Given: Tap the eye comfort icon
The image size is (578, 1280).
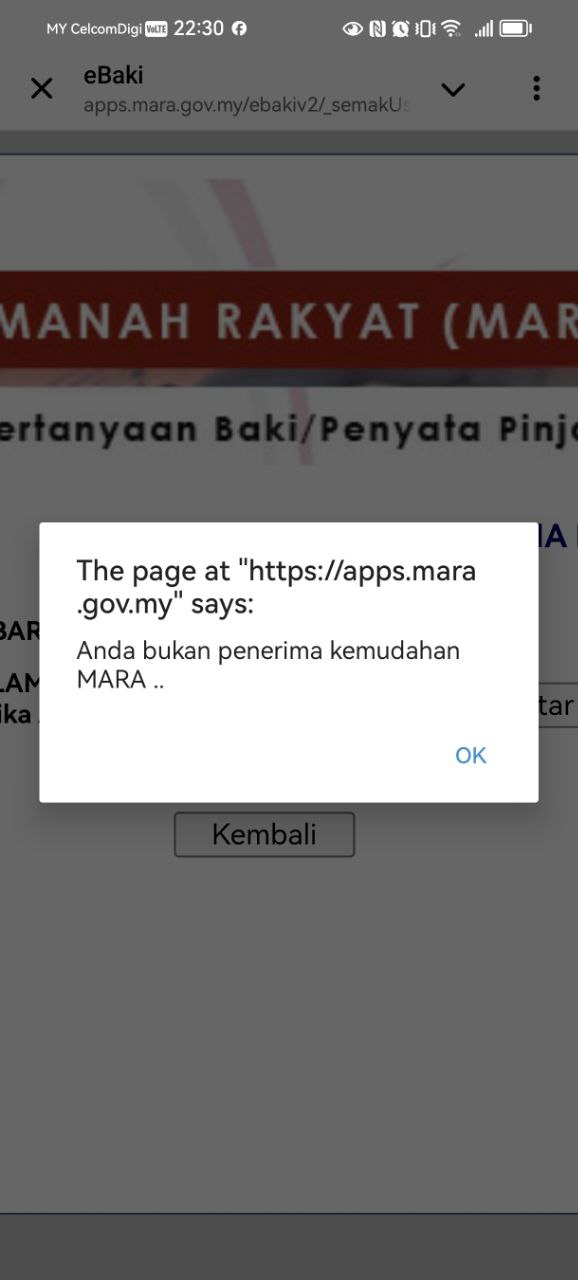Looking at the screenshot, I should click(x=352, y=29).
